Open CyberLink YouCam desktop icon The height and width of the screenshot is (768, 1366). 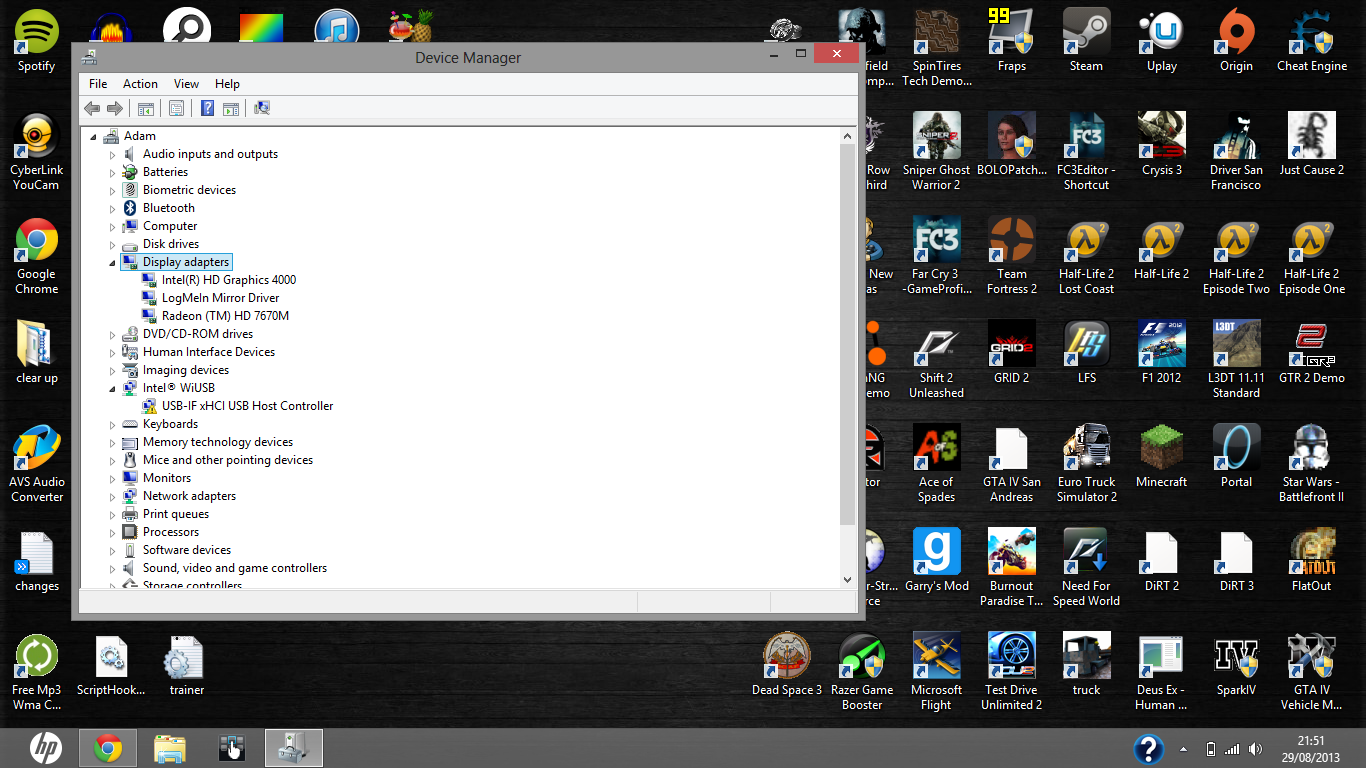(x=37, y=152)
